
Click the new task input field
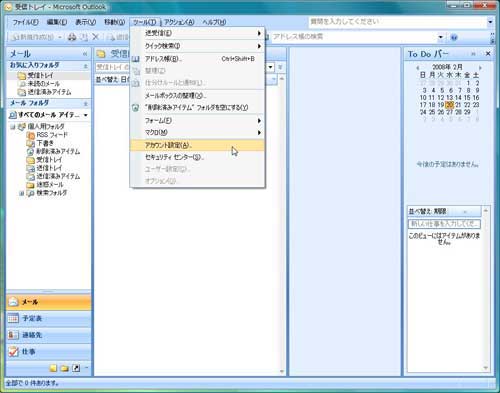pos(444,224)
